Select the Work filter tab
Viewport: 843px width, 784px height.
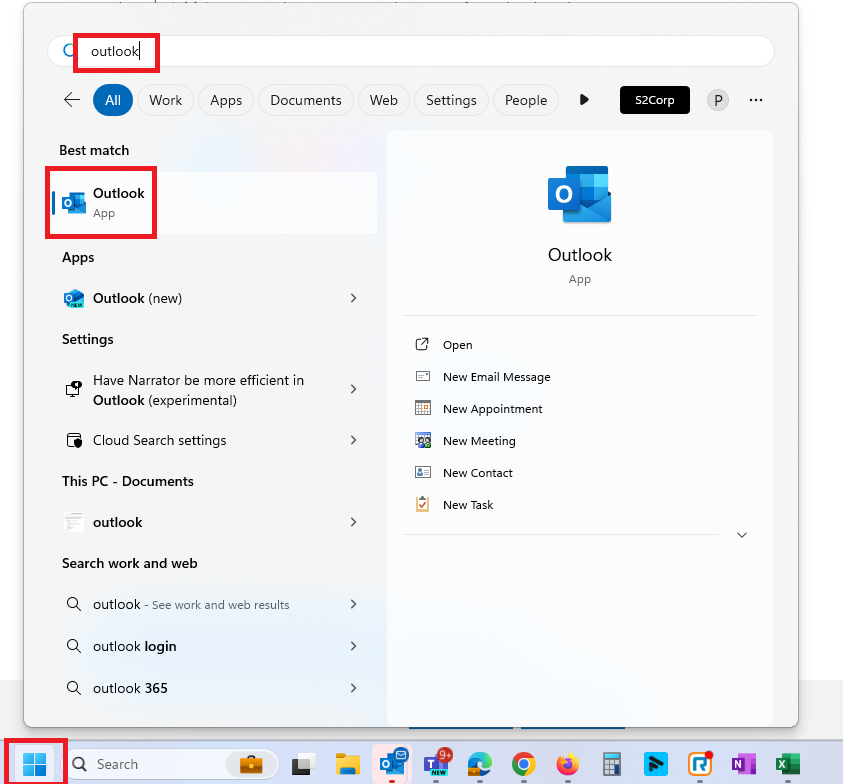point(166,100)
